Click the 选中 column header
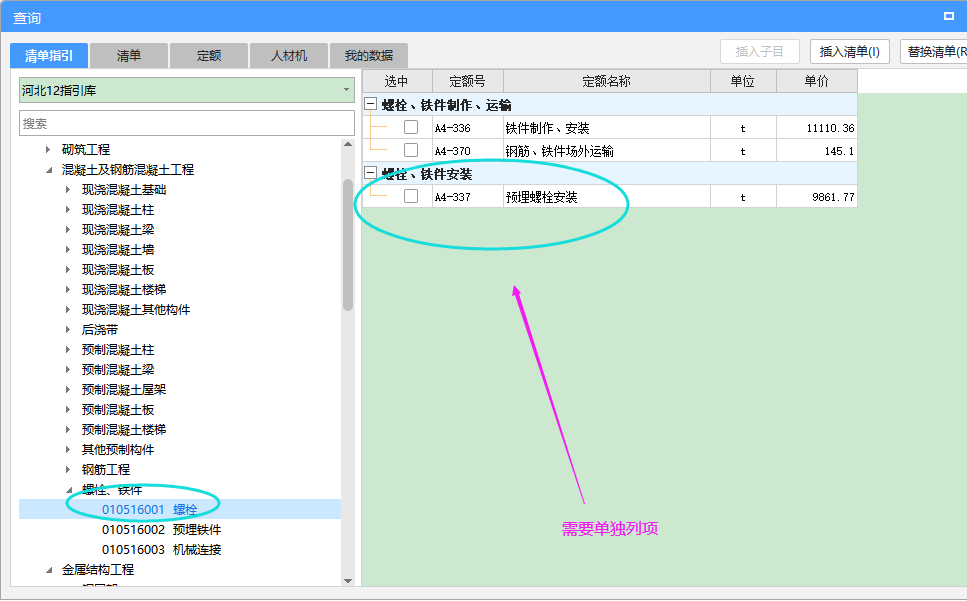967x601 pixels. pos(397,81)
